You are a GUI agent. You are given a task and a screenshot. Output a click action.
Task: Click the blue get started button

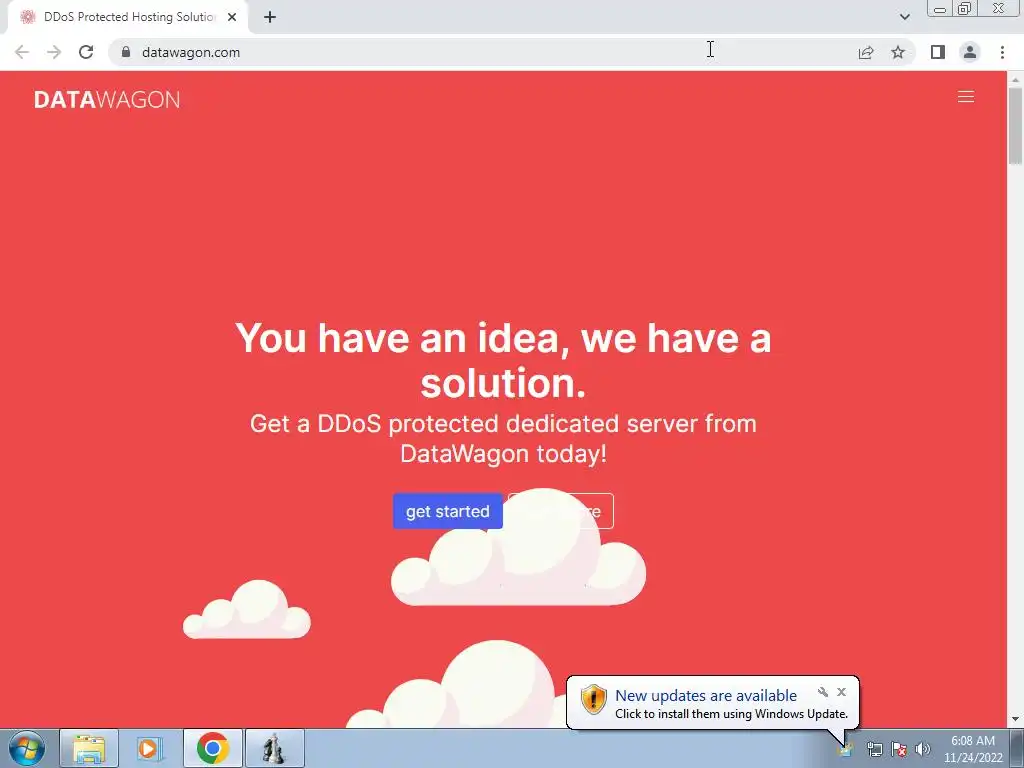pyautogui.click(x=447, y=511)
